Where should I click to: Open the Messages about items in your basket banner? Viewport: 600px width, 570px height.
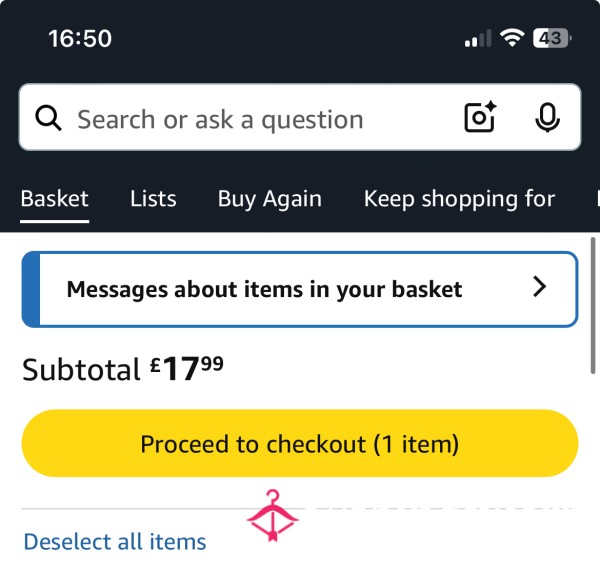click(300, 289)
